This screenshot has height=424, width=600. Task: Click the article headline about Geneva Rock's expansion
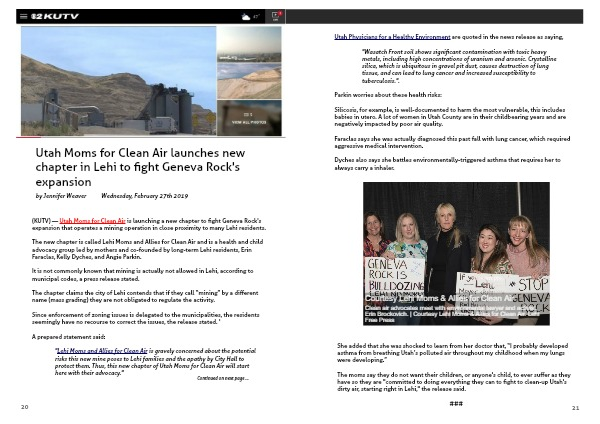(x=140, y=167)
